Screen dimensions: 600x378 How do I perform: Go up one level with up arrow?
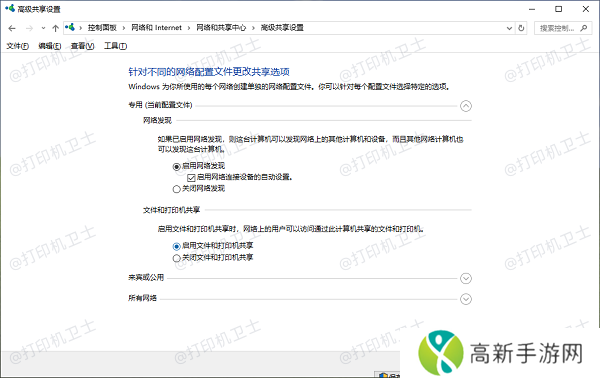tap(55, 28)
